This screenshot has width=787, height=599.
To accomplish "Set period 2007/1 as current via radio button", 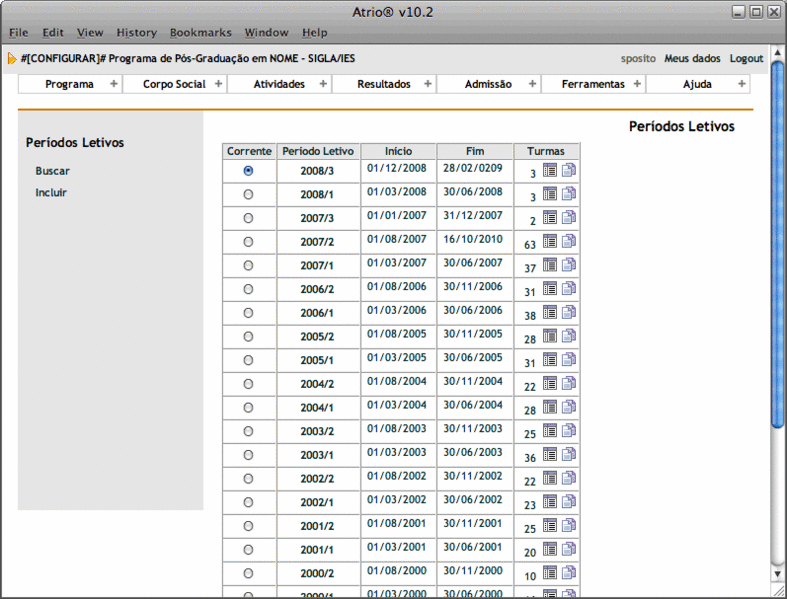I will click(248, 265).
